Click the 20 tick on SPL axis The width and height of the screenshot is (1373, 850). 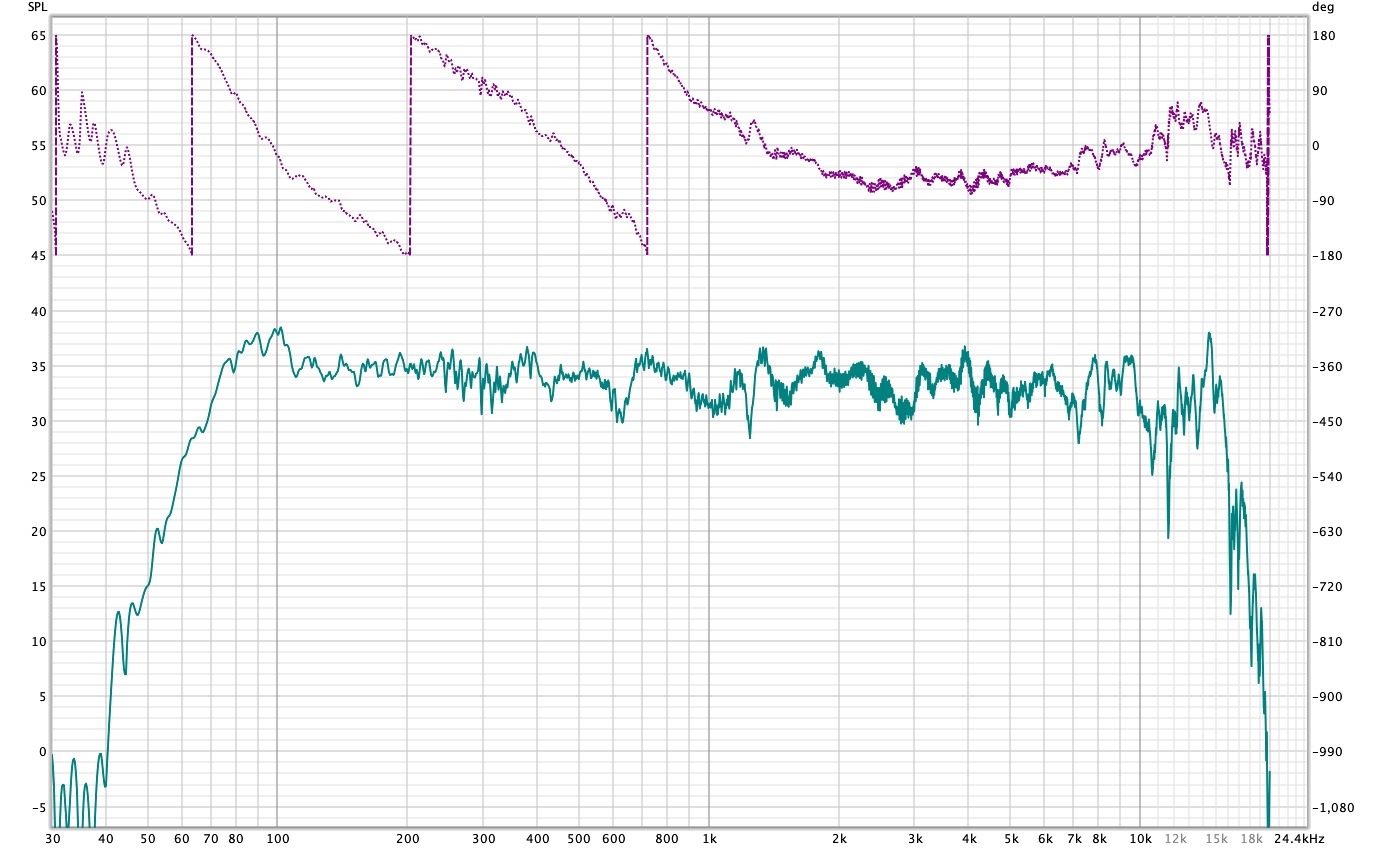coord(40,532)
